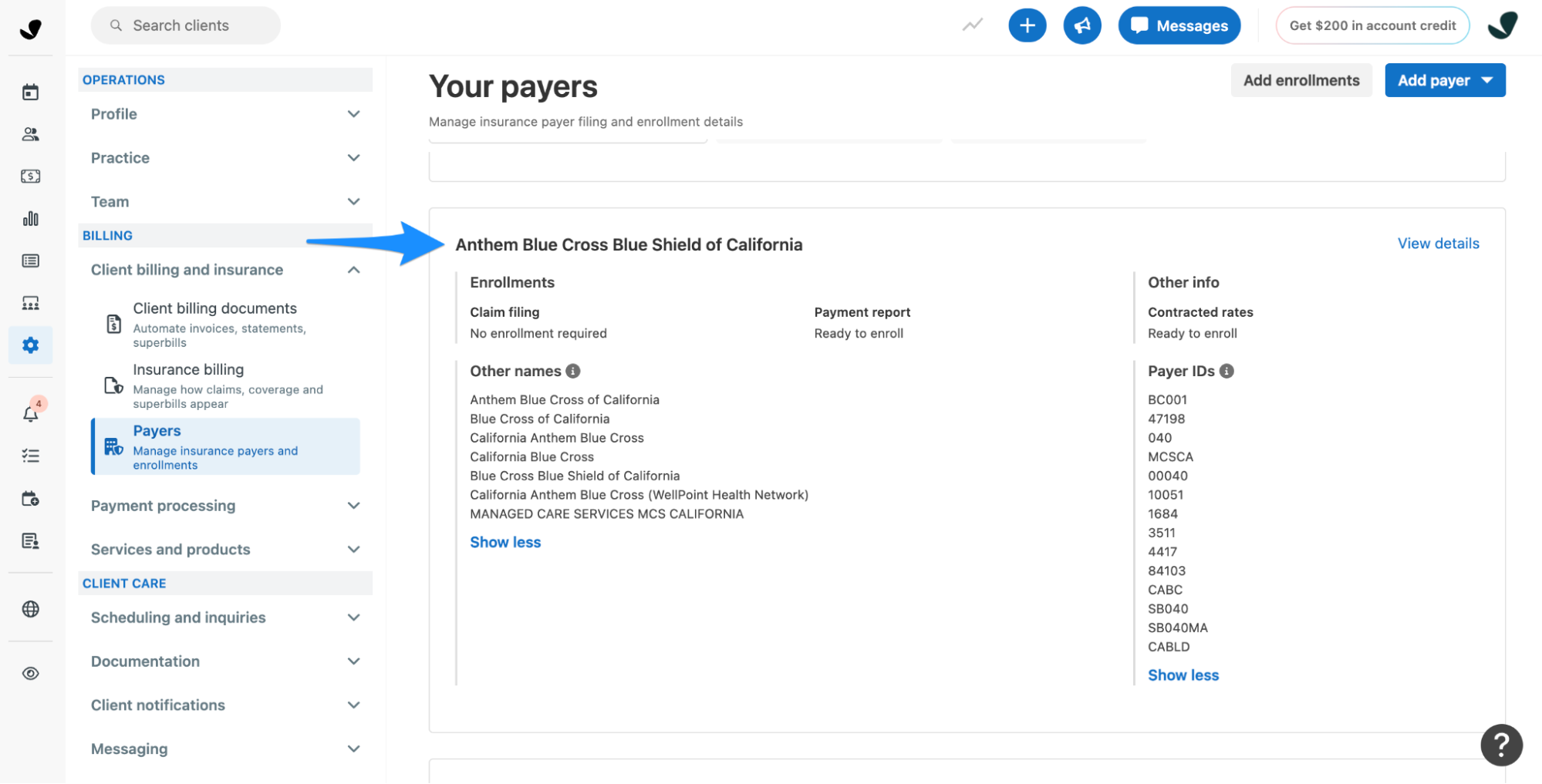Open the Billing dollar icon
The height and width of the screenshot is (784, 1542).
pyautogui.click(x=30, y=177)
